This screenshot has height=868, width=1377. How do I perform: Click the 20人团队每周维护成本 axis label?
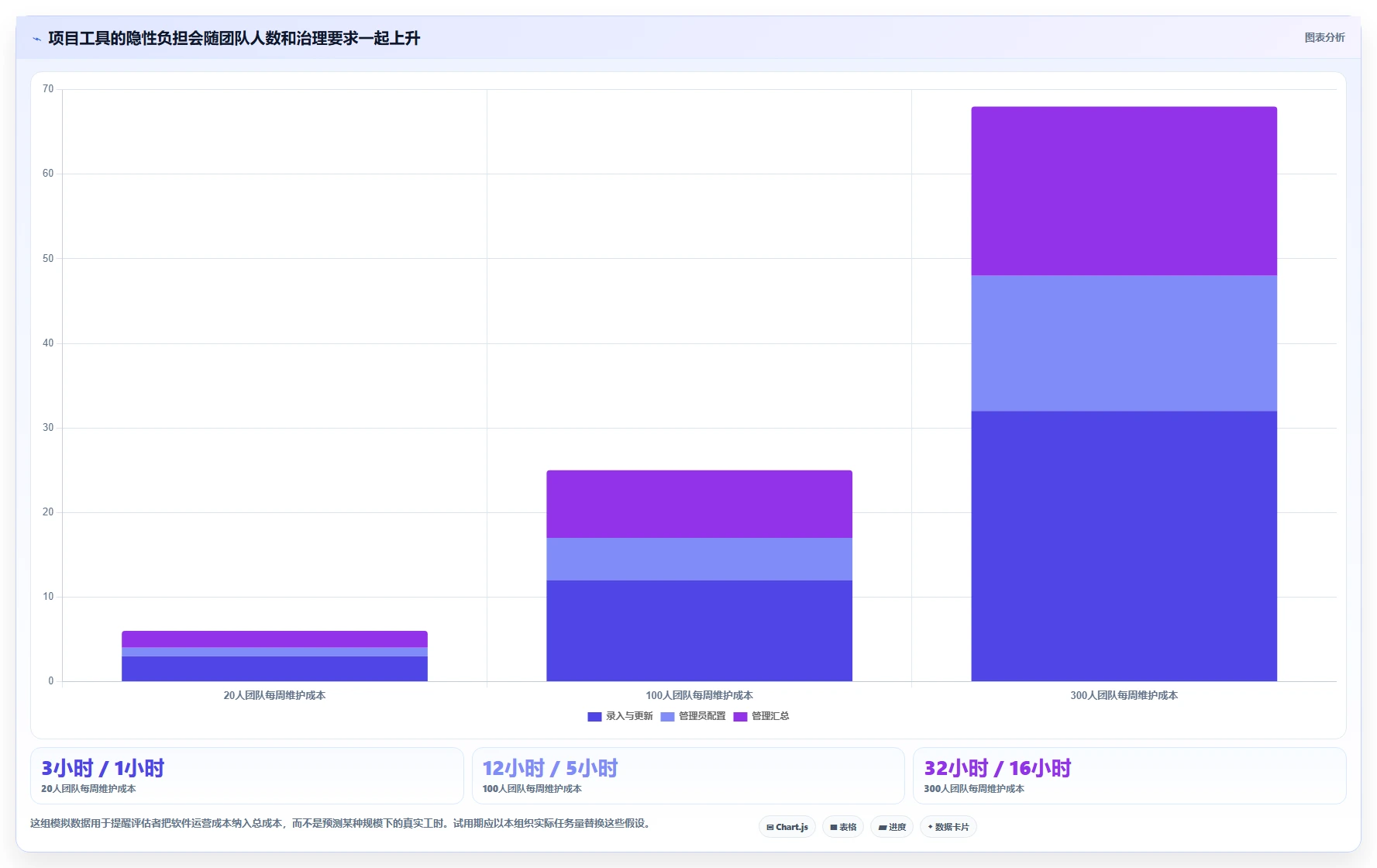coord(274,696)
